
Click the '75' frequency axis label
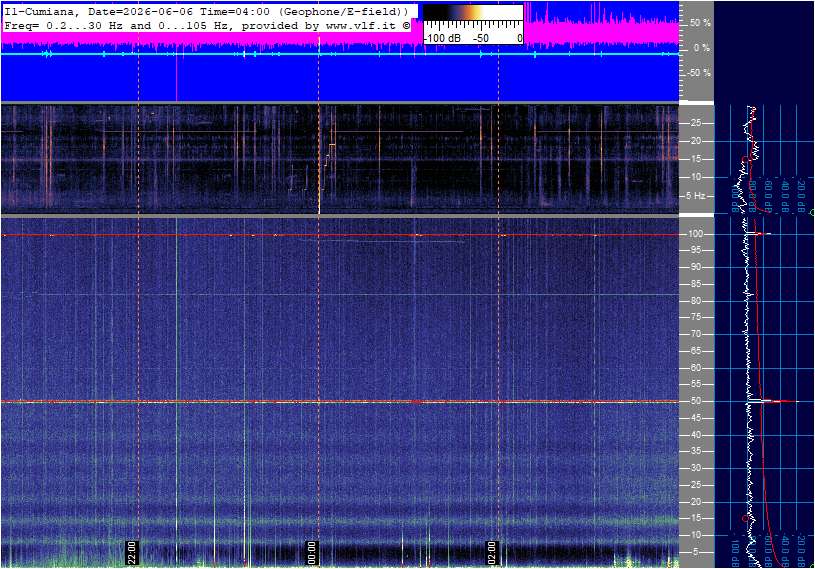coord(695,317)
